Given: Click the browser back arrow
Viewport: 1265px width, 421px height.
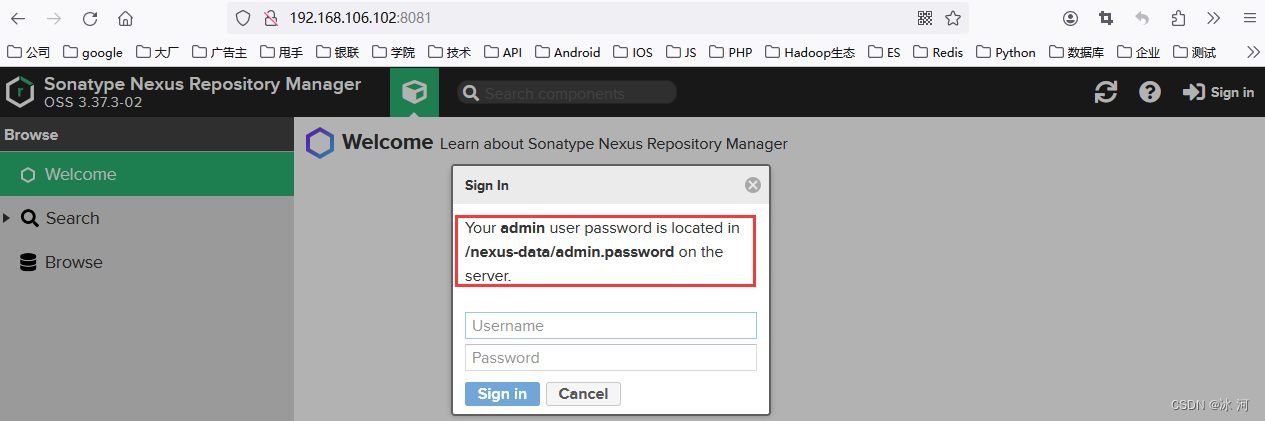Looking at the screenshot, I should pos(18,18).
